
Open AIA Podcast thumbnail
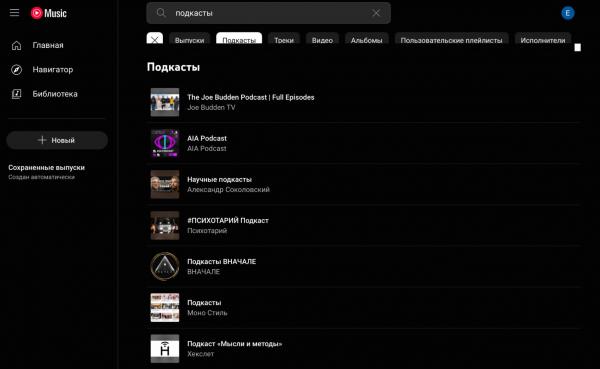pyautogui.click(x=165, y=143)
